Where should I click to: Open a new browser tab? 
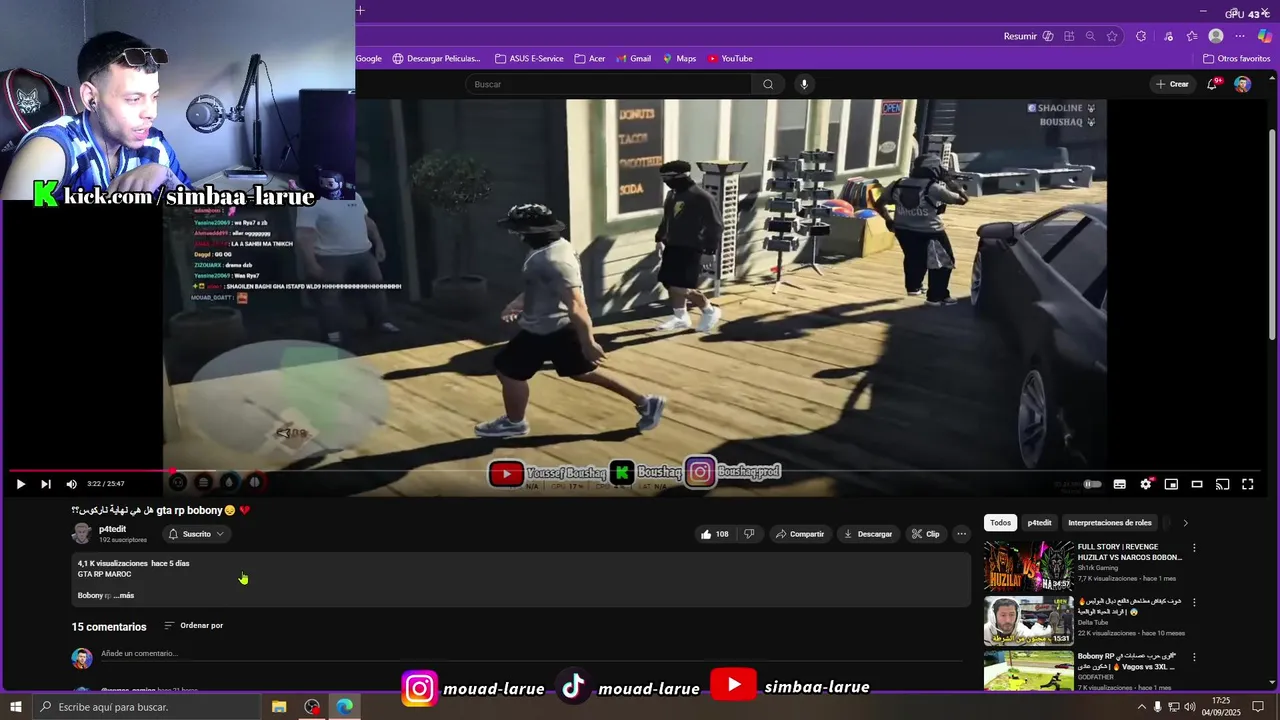[360, 11]
